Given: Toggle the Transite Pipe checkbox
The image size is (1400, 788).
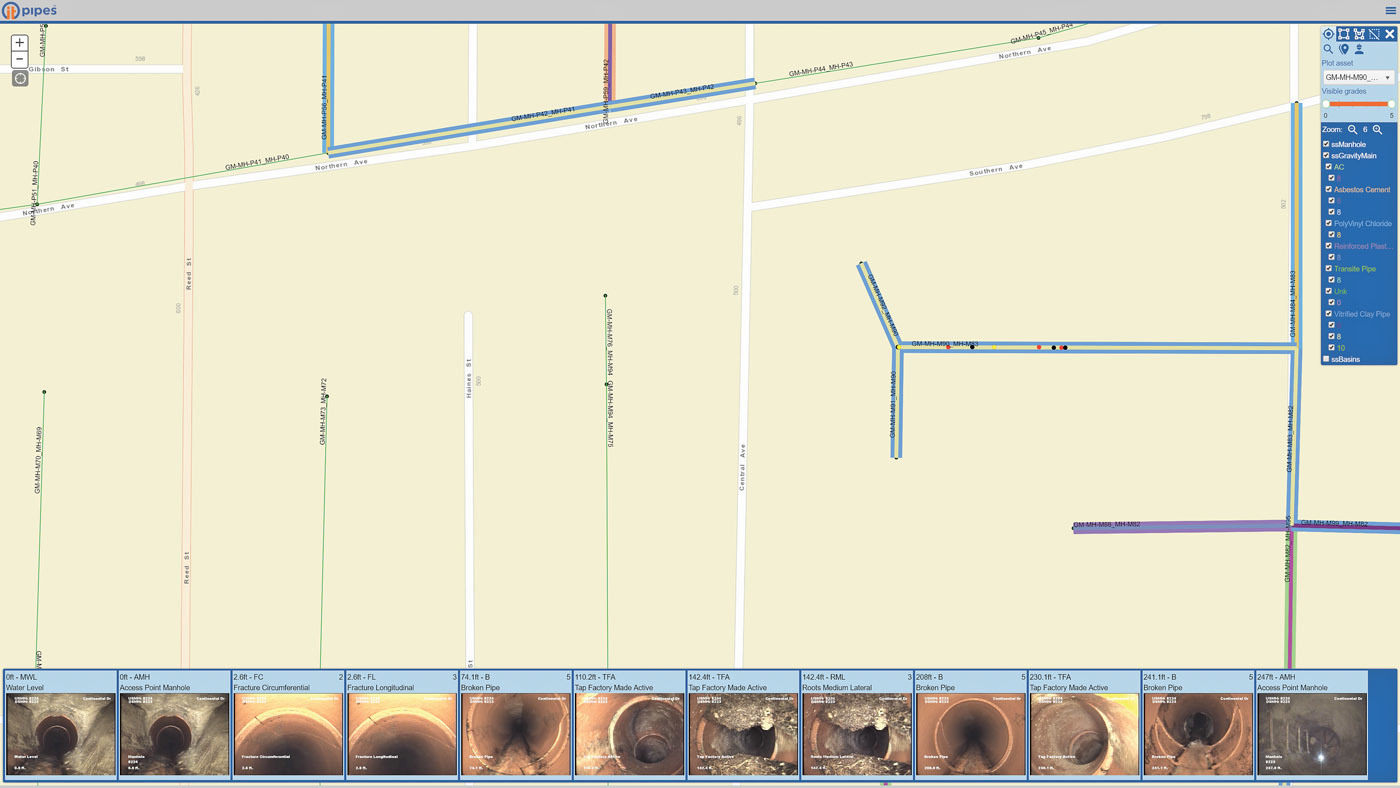Looking at the screenshot, I should tap(1329, 269).
